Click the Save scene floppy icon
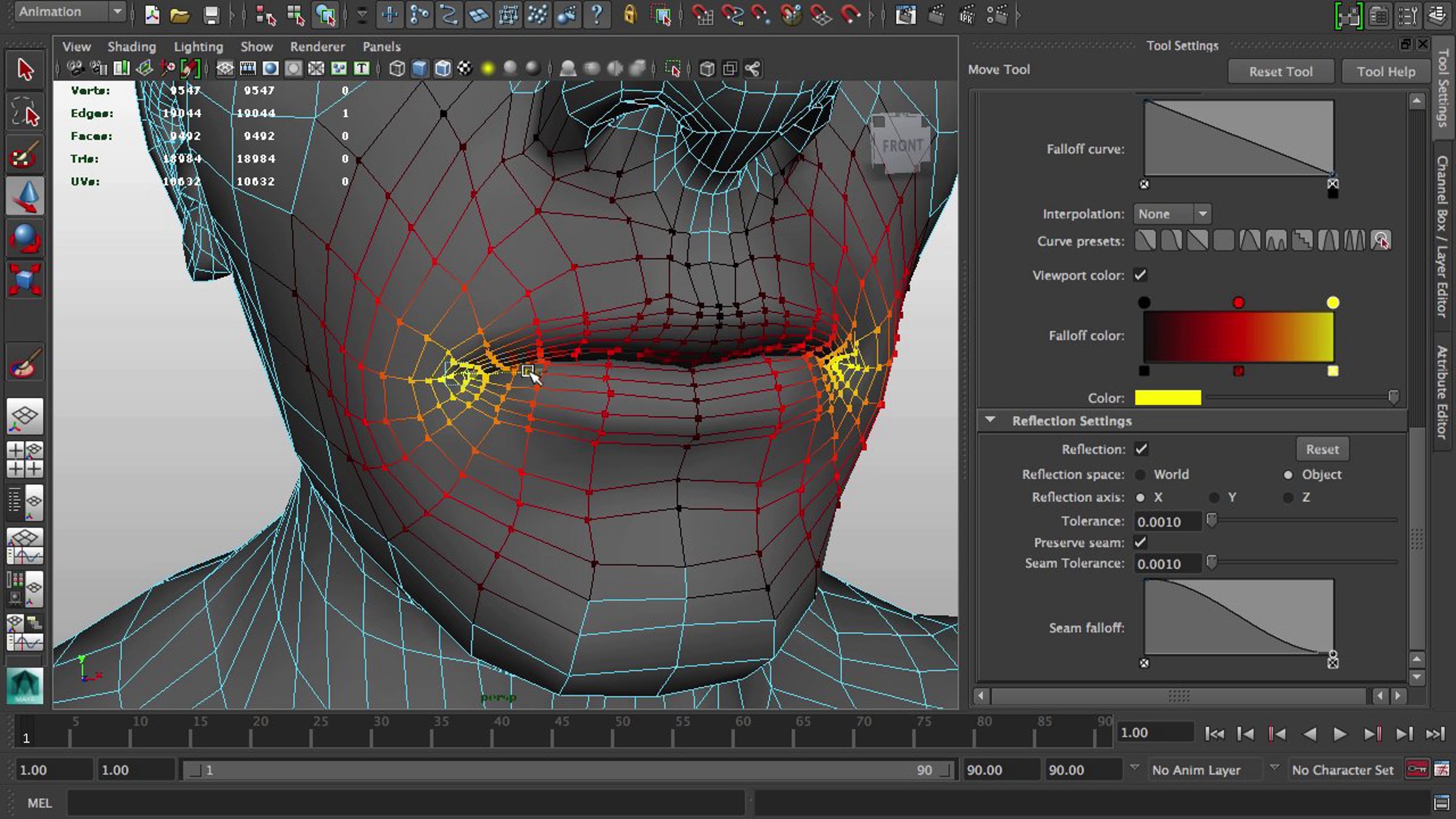Viewport: 1456px width, 819px height. (x=211, y=15)
